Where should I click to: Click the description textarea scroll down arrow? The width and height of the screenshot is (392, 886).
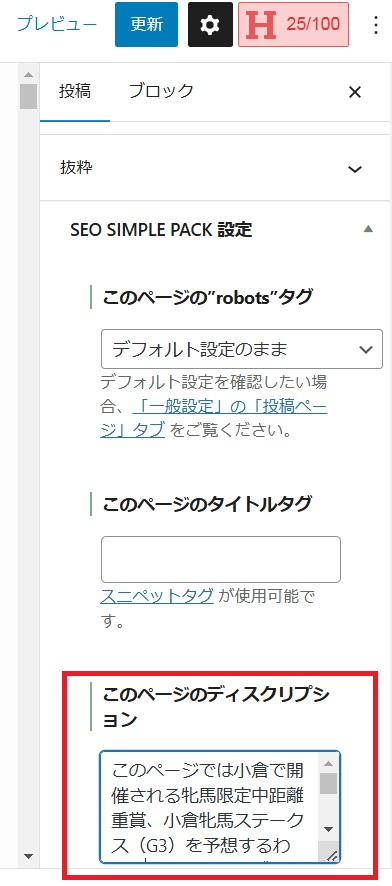pos(328,829)
